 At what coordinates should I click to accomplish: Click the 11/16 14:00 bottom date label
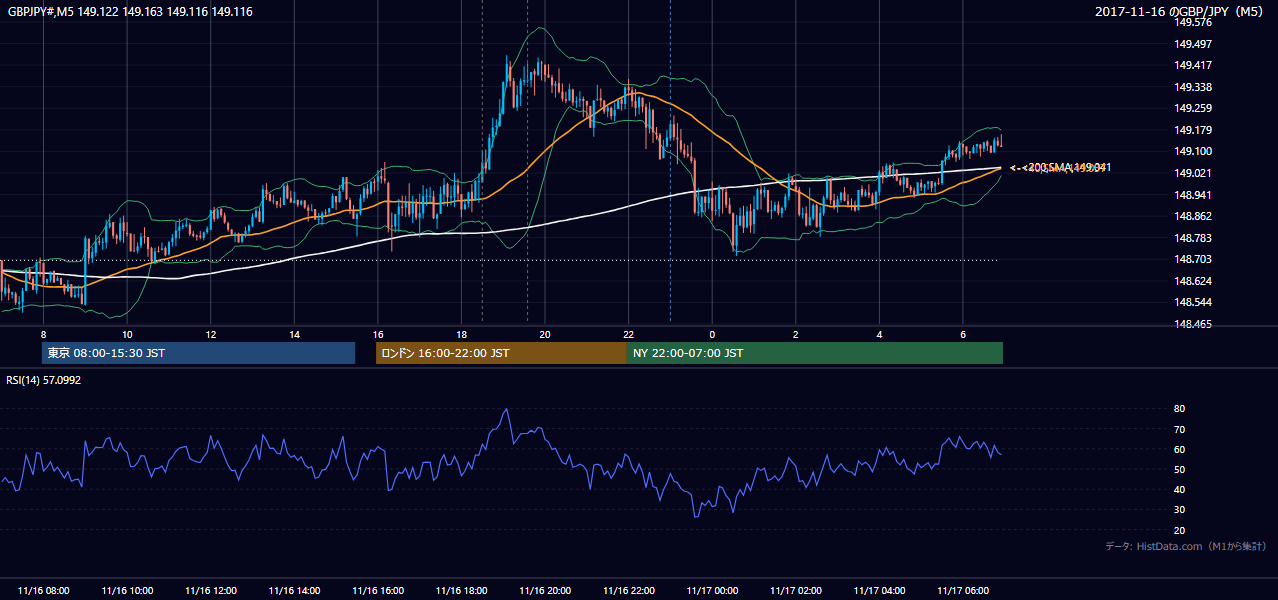tap(294, 591)
